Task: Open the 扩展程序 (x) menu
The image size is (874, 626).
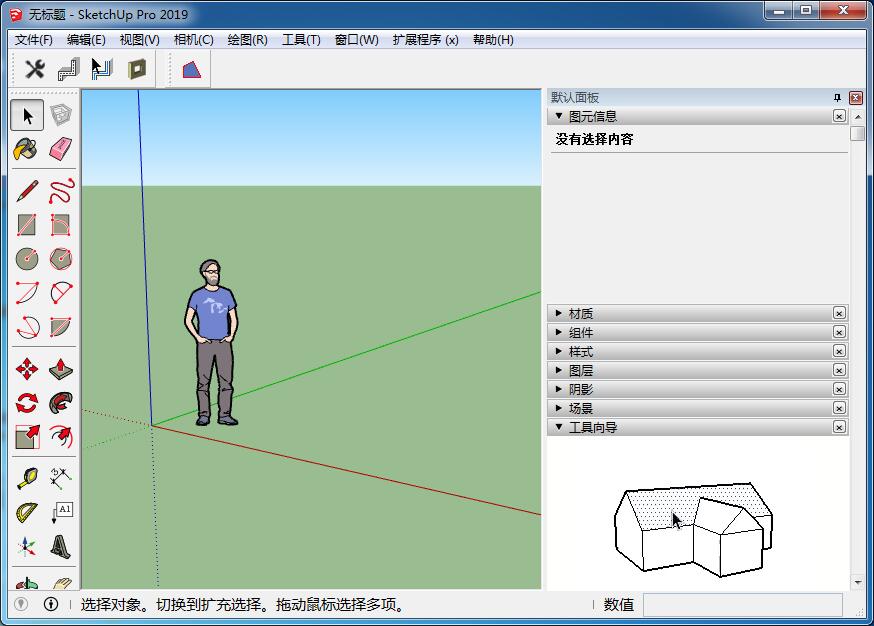Action: point(425,40)
